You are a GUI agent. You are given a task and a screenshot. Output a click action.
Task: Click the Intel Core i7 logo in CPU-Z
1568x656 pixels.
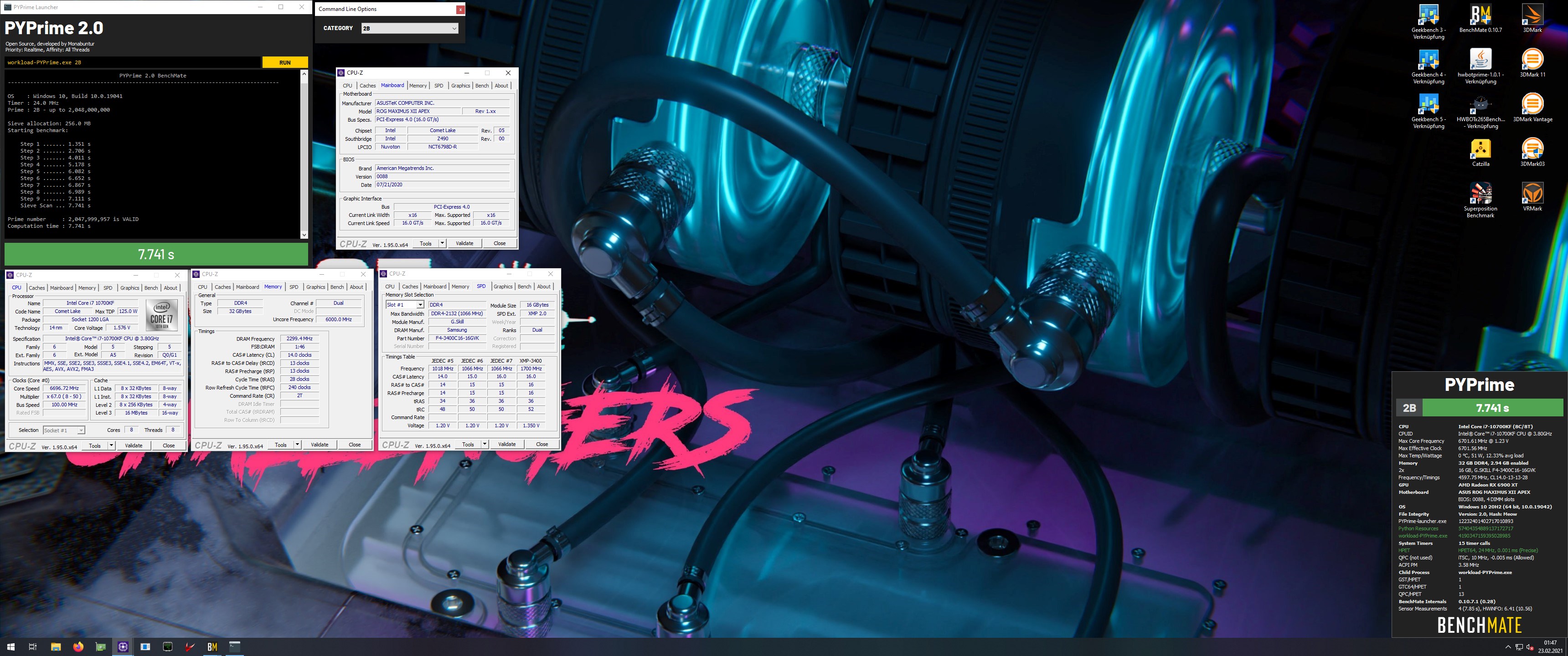click(162, 315)
